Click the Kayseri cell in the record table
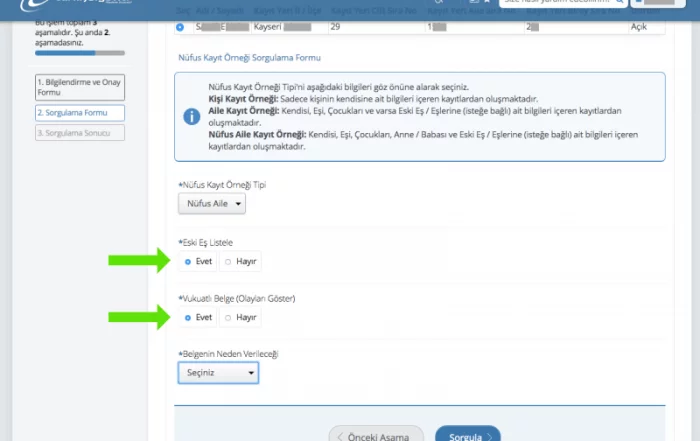This screenshot has height=441, width=700. 289,27
